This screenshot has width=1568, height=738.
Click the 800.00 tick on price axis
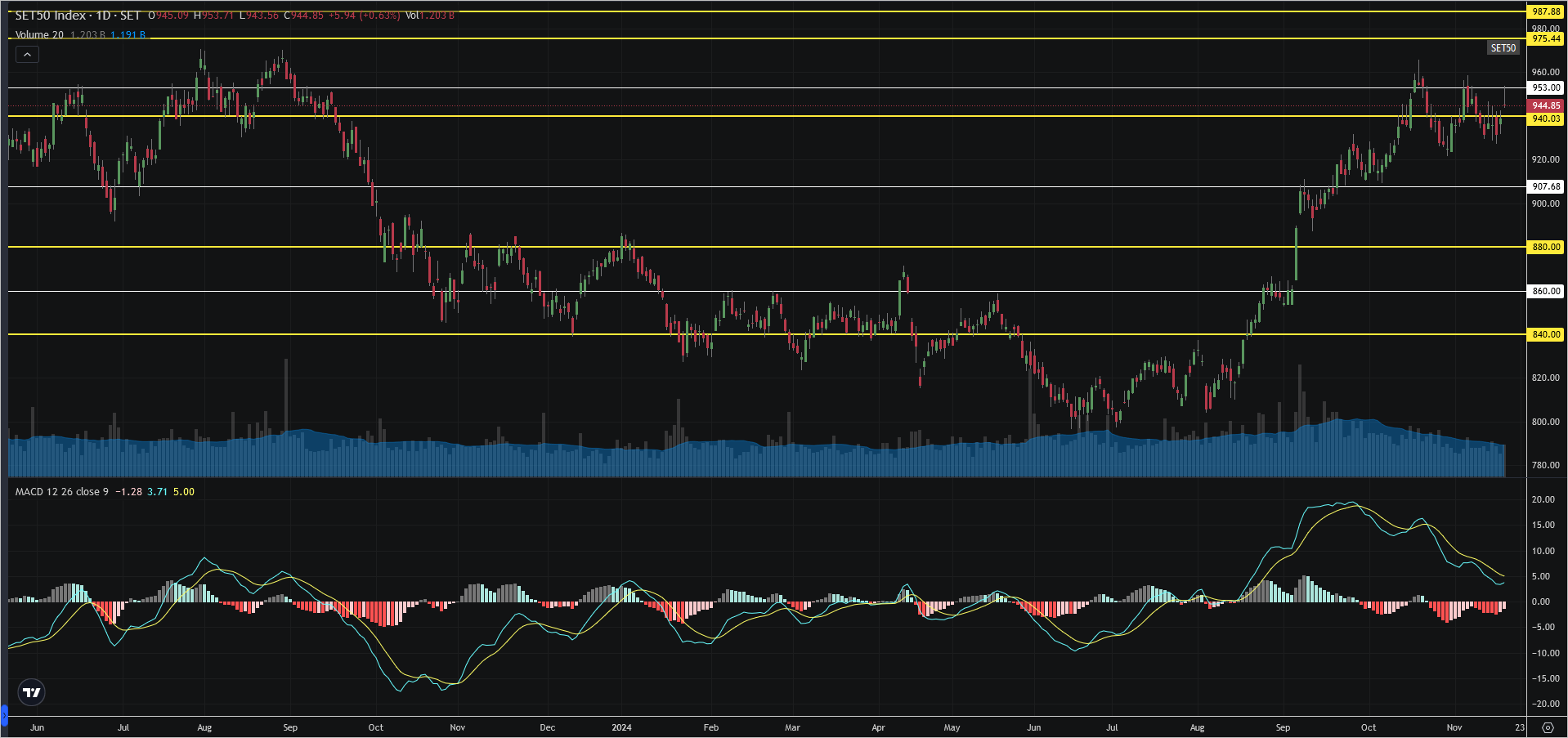(1545, 422)
